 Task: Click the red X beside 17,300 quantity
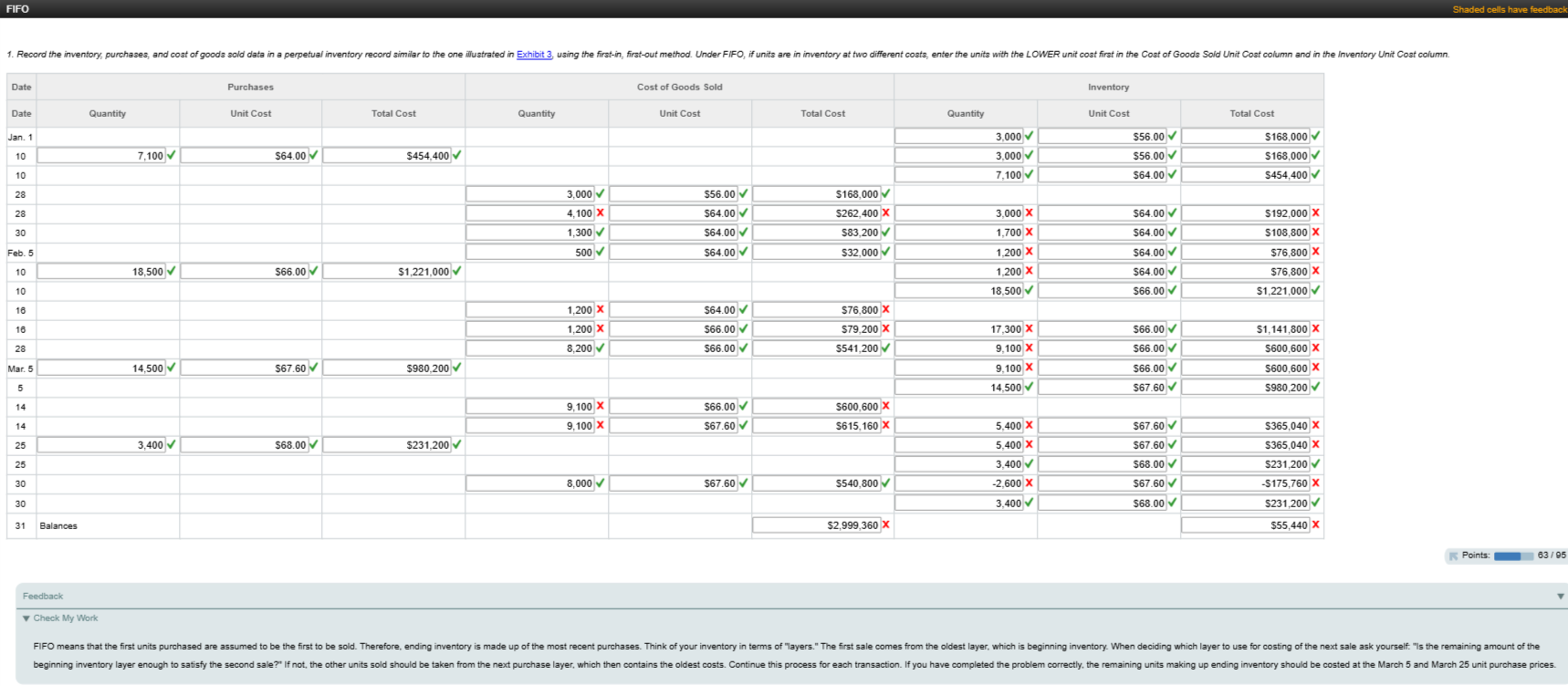click(1029, 328)
